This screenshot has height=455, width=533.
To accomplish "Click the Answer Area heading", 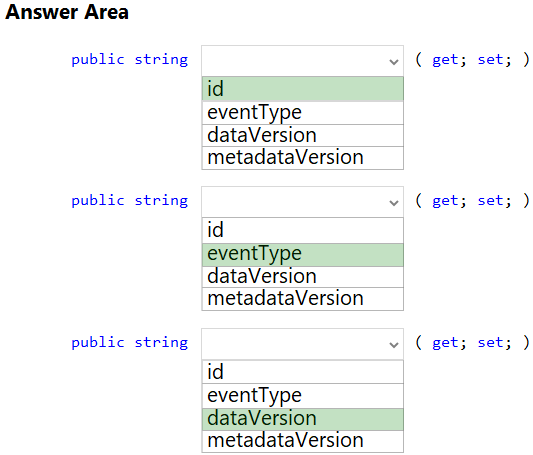I will point(67,12).
